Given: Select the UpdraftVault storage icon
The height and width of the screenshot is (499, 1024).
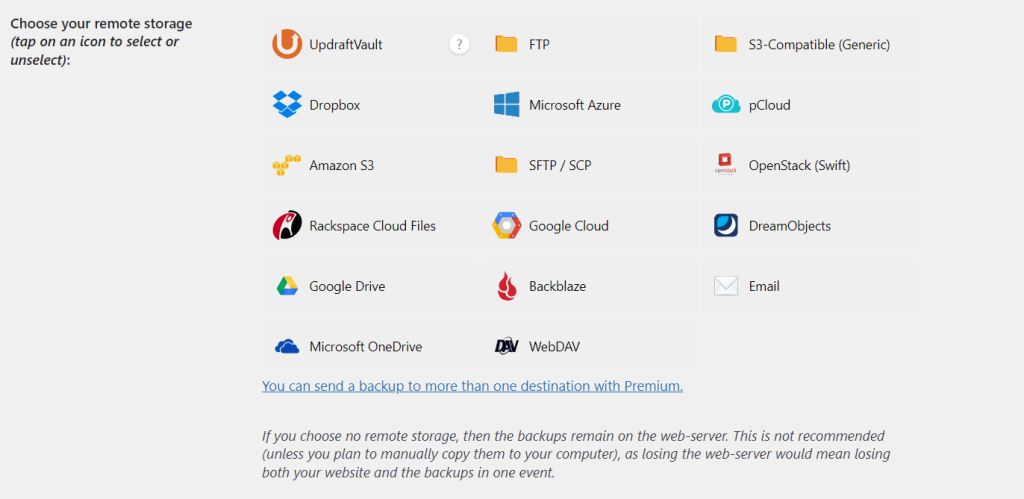Looking at the screenshot, I should point(287,44).
